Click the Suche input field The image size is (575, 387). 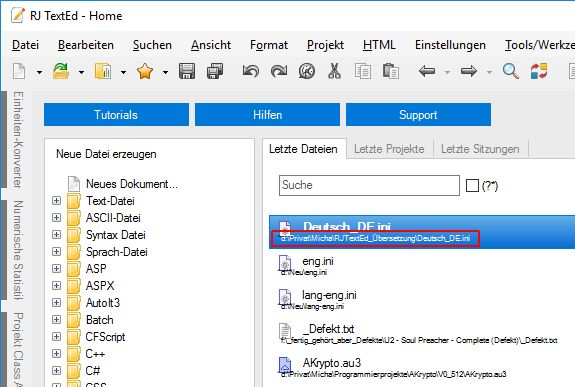(x=369, y=185)
